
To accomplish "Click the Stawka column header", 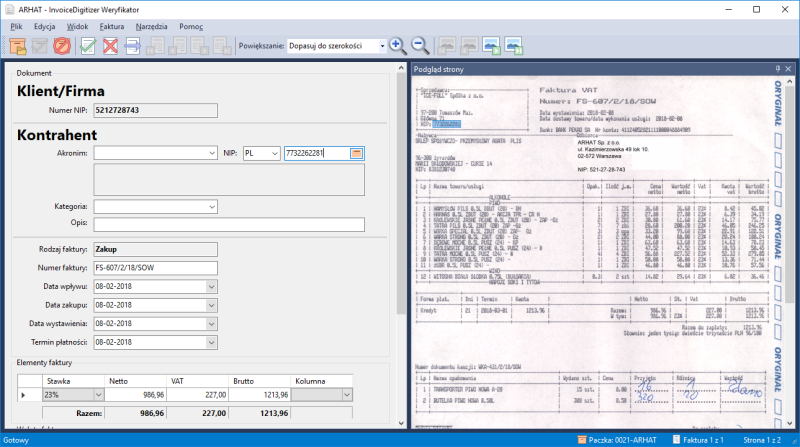I will pyautogui.click(x=73, y=381).
